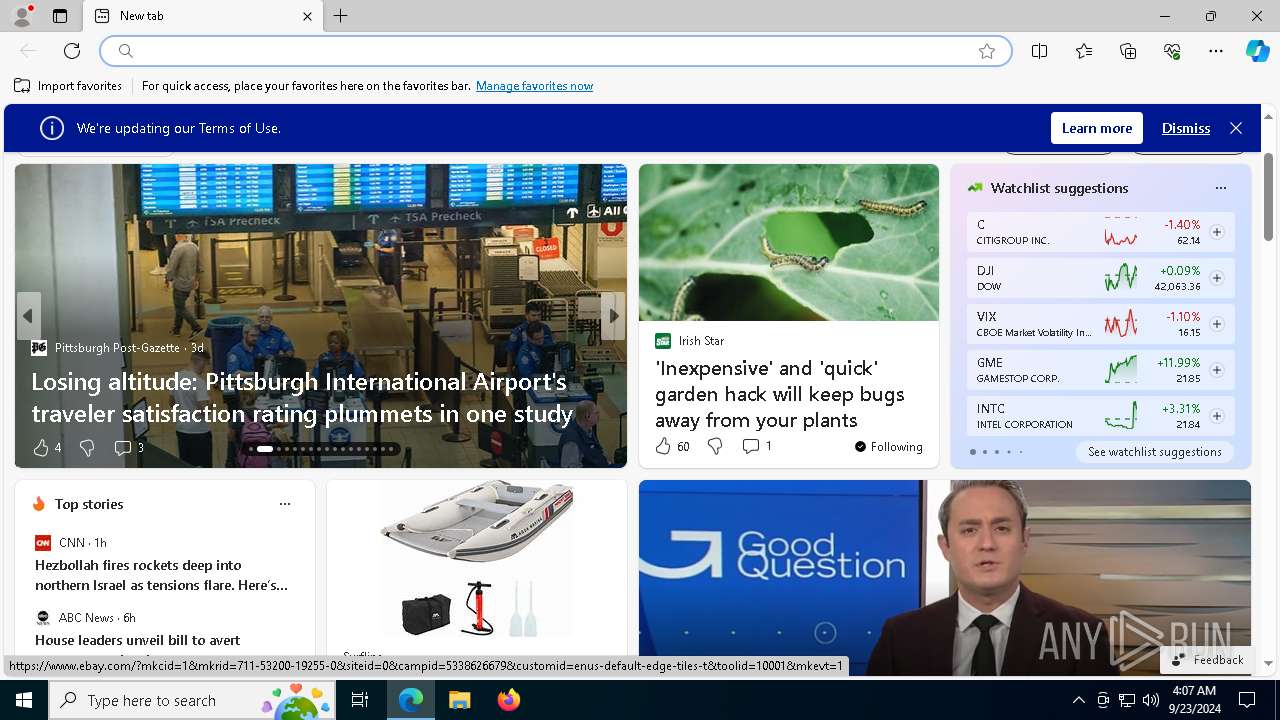Add Citigroup to watchlist

pos(1217,232)
